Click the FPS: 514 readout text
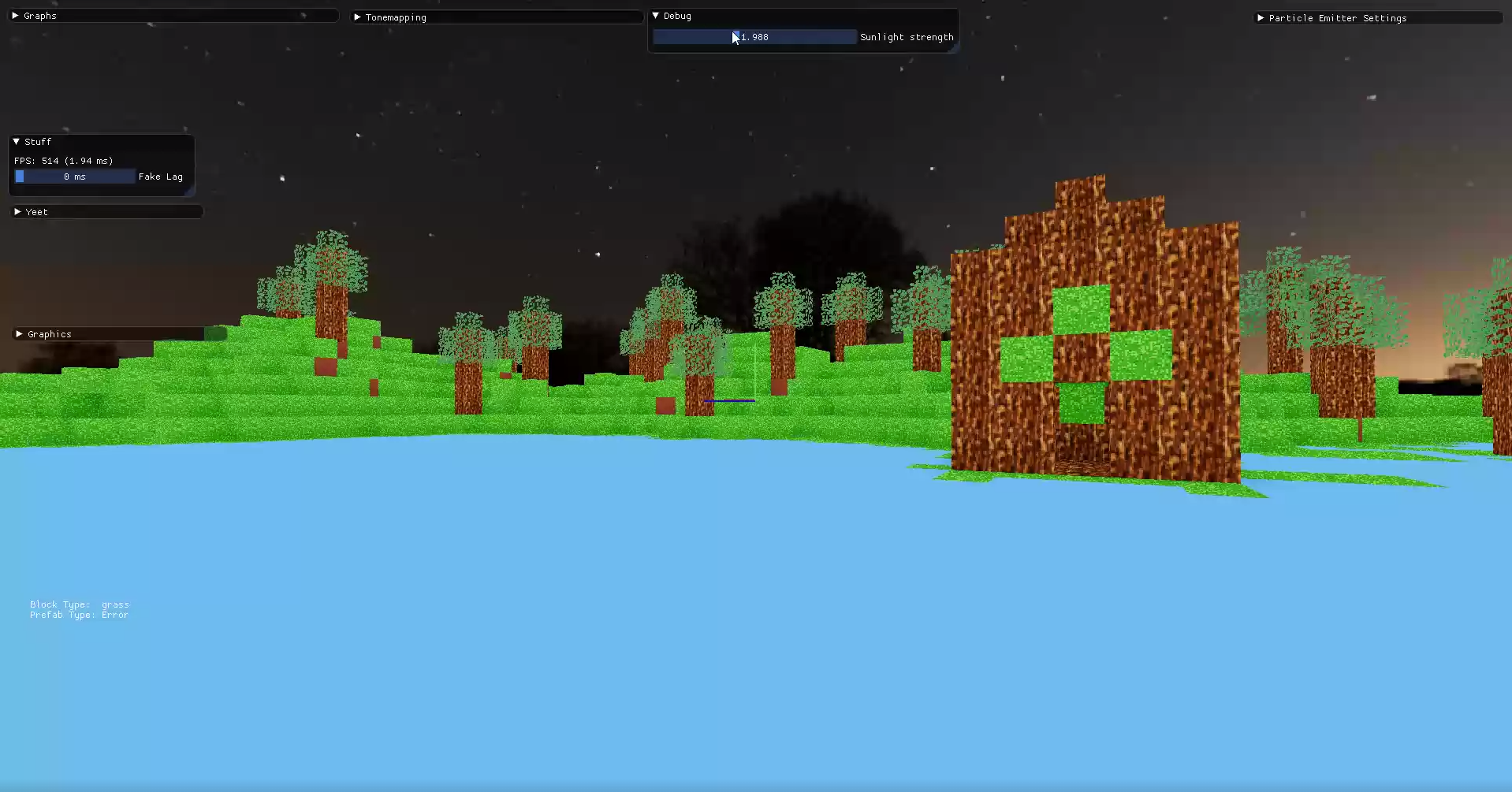This screenshot has height=792, width=1512. (63, 160)
